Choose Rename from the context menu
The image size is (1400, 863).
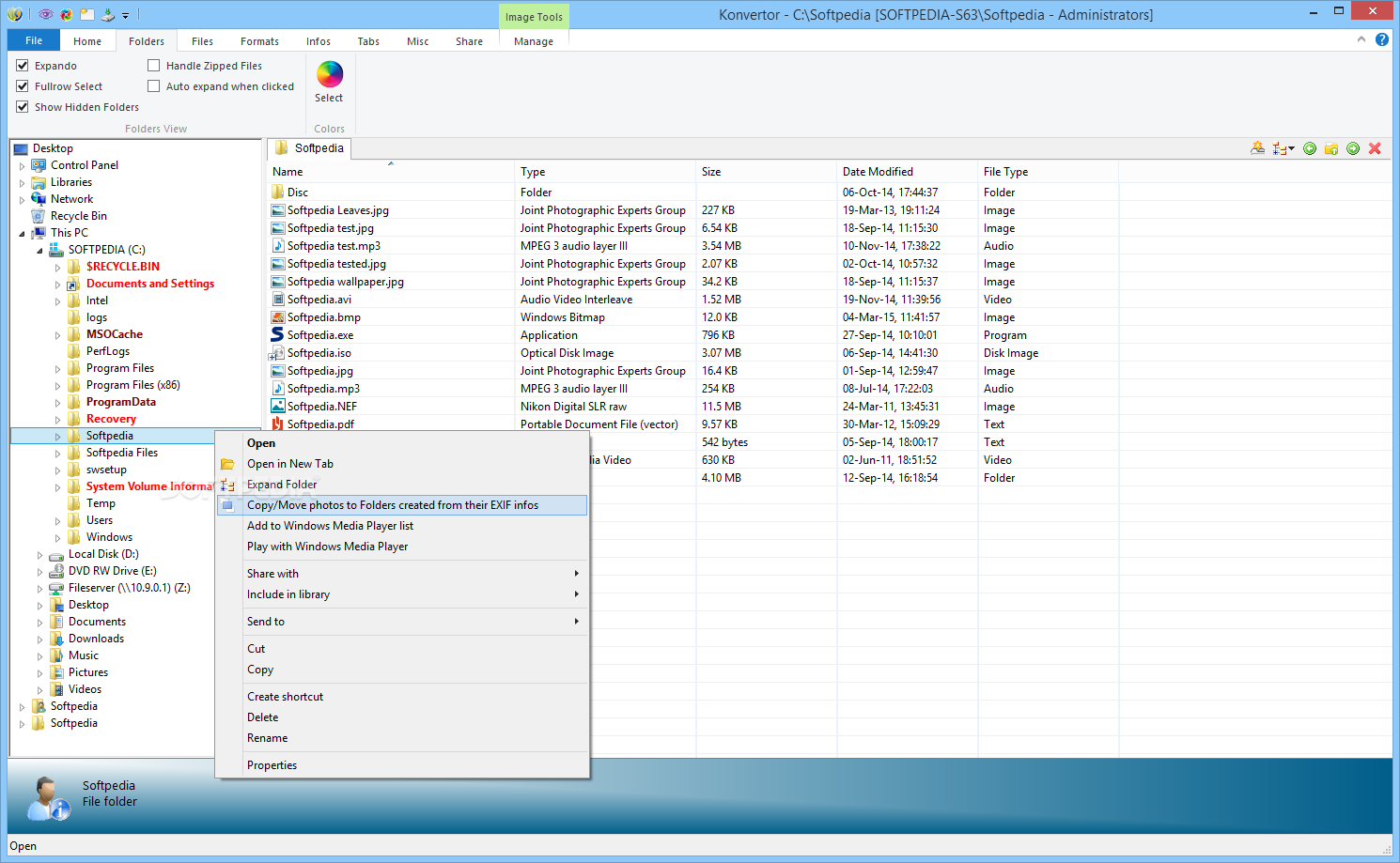point(403,738)
